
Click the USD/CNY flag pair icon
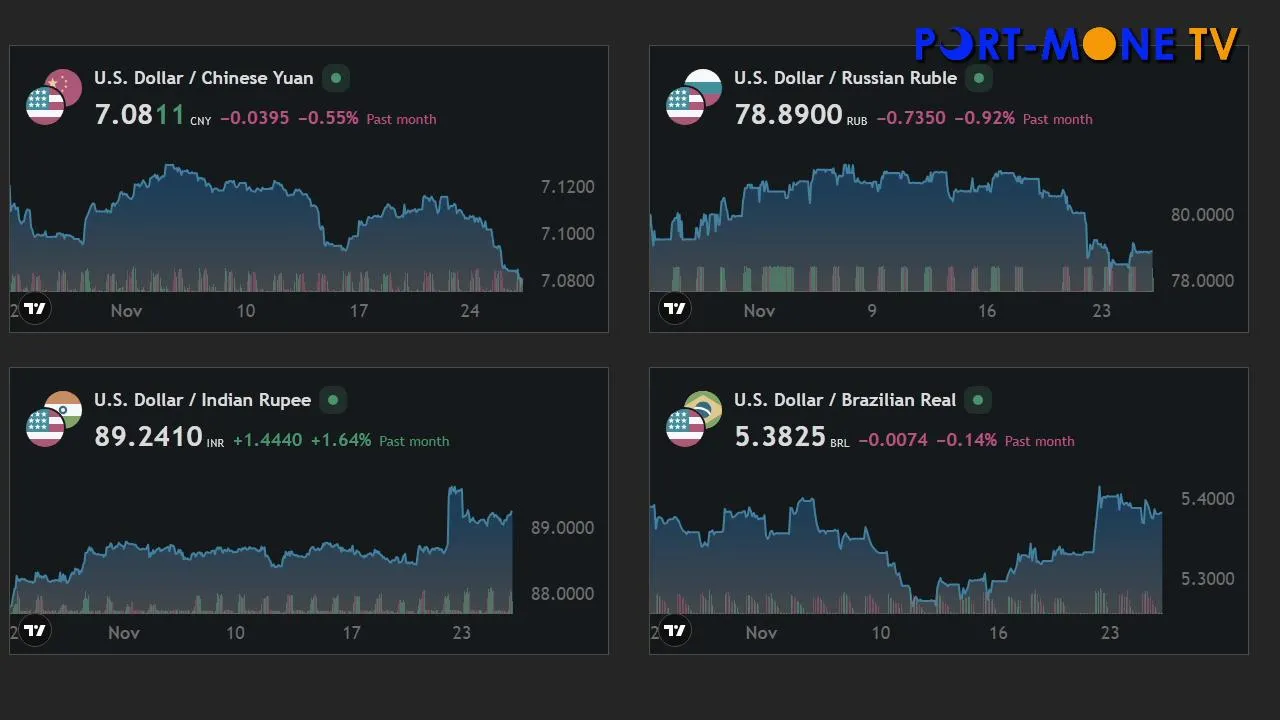[x=54, y=97]
